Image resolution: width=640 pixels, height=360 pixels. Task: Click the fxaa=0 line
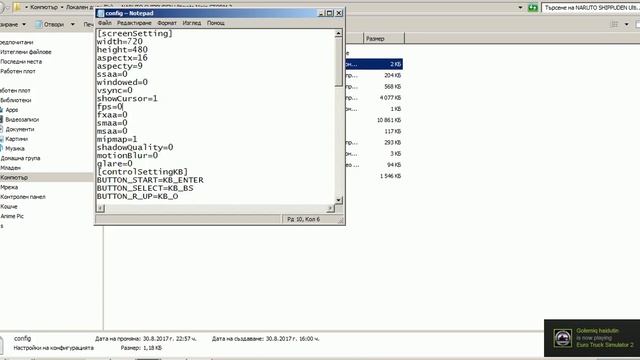click(x=112, y=115)
